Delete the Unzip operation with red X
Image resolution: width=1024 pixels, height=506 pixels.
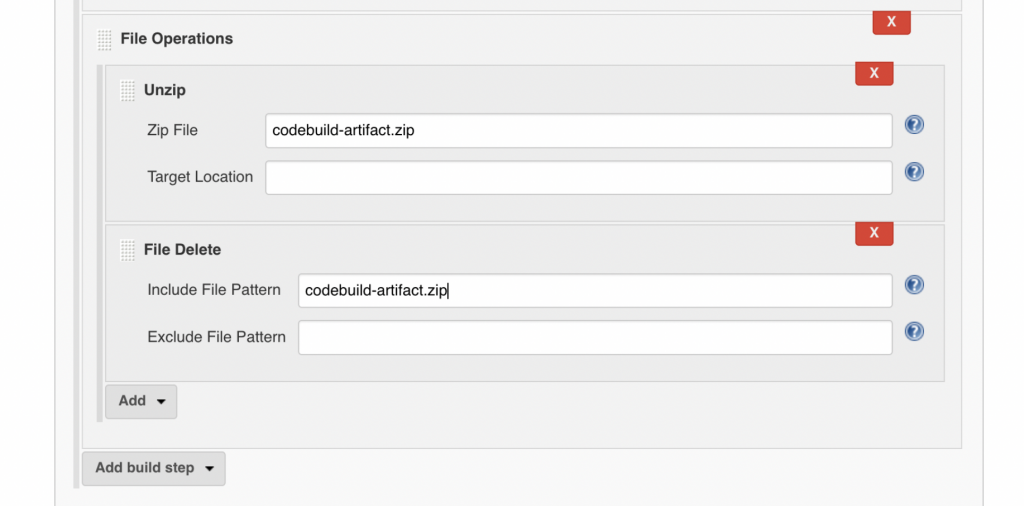coord(874,73)
